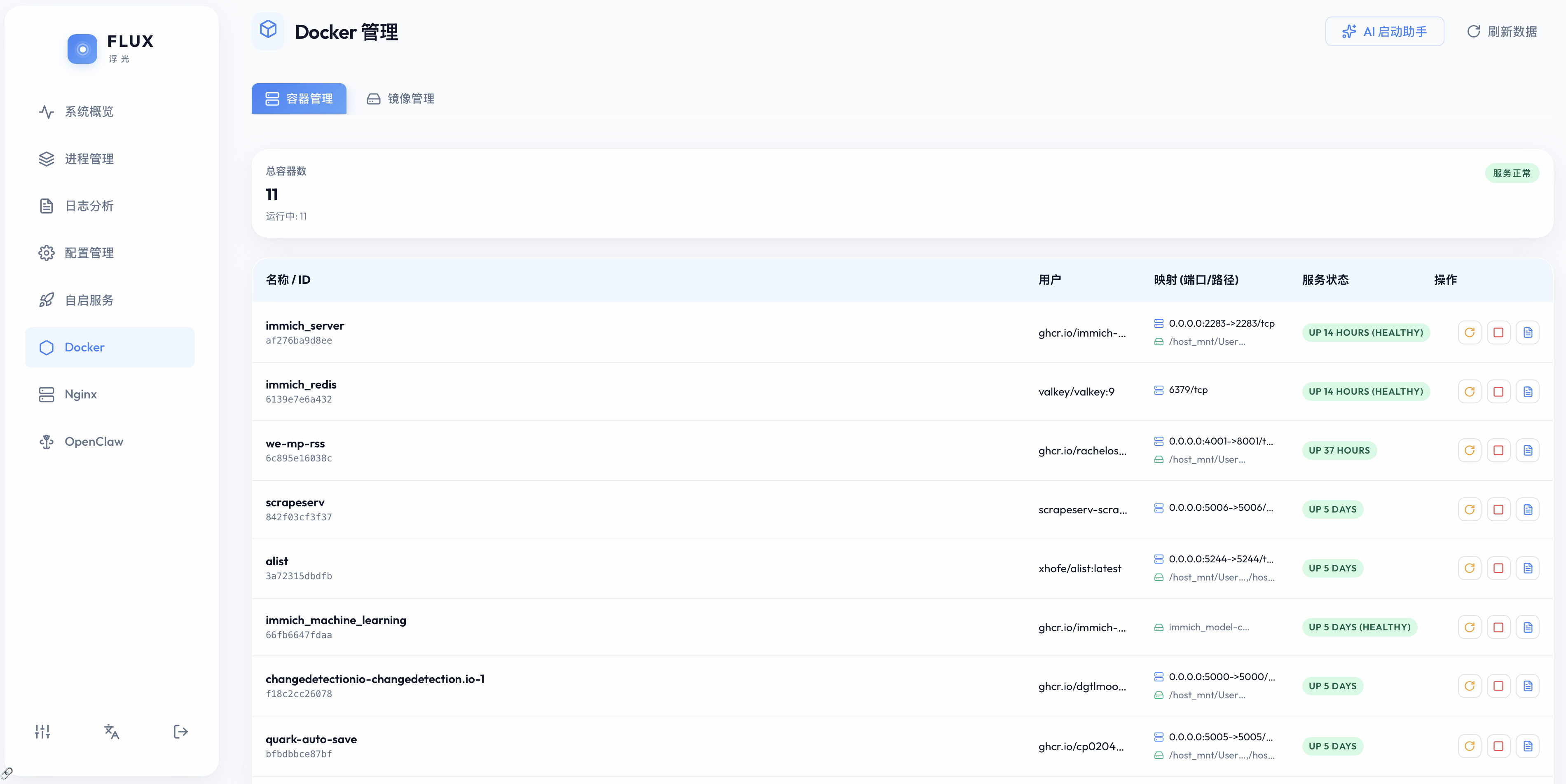Switch to the 镜像管理 tab
Viewport: 1566px width, 784px height.
pyautogui.click(x=400, y=98)
